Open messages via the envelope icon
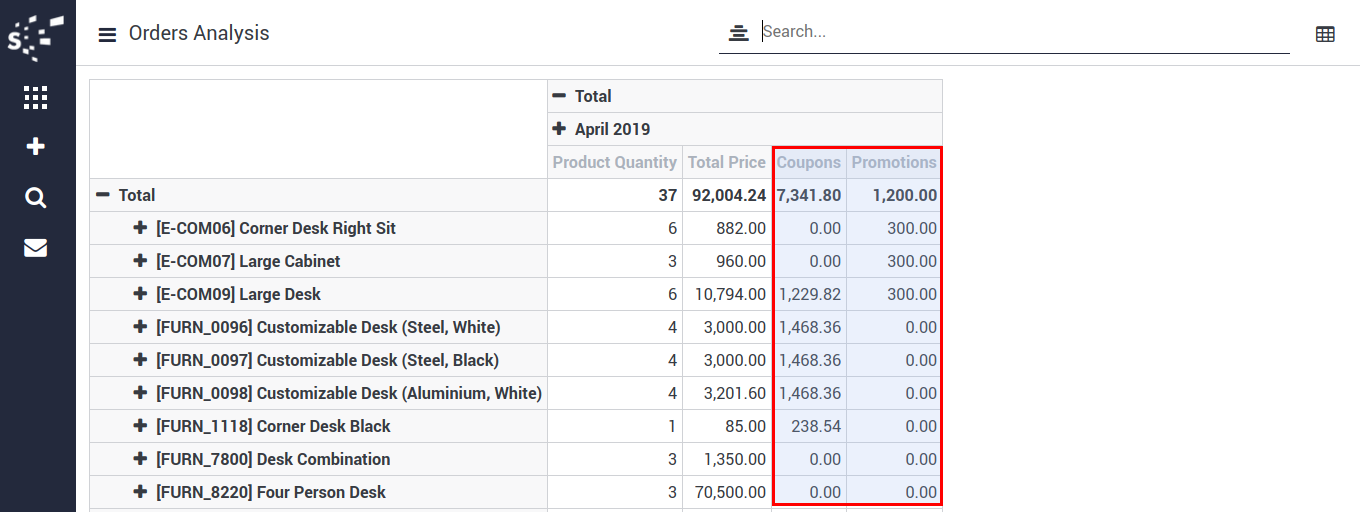The height and width of the screenshot is (512, 1360). pyautogui.click(x=36, y=248)
